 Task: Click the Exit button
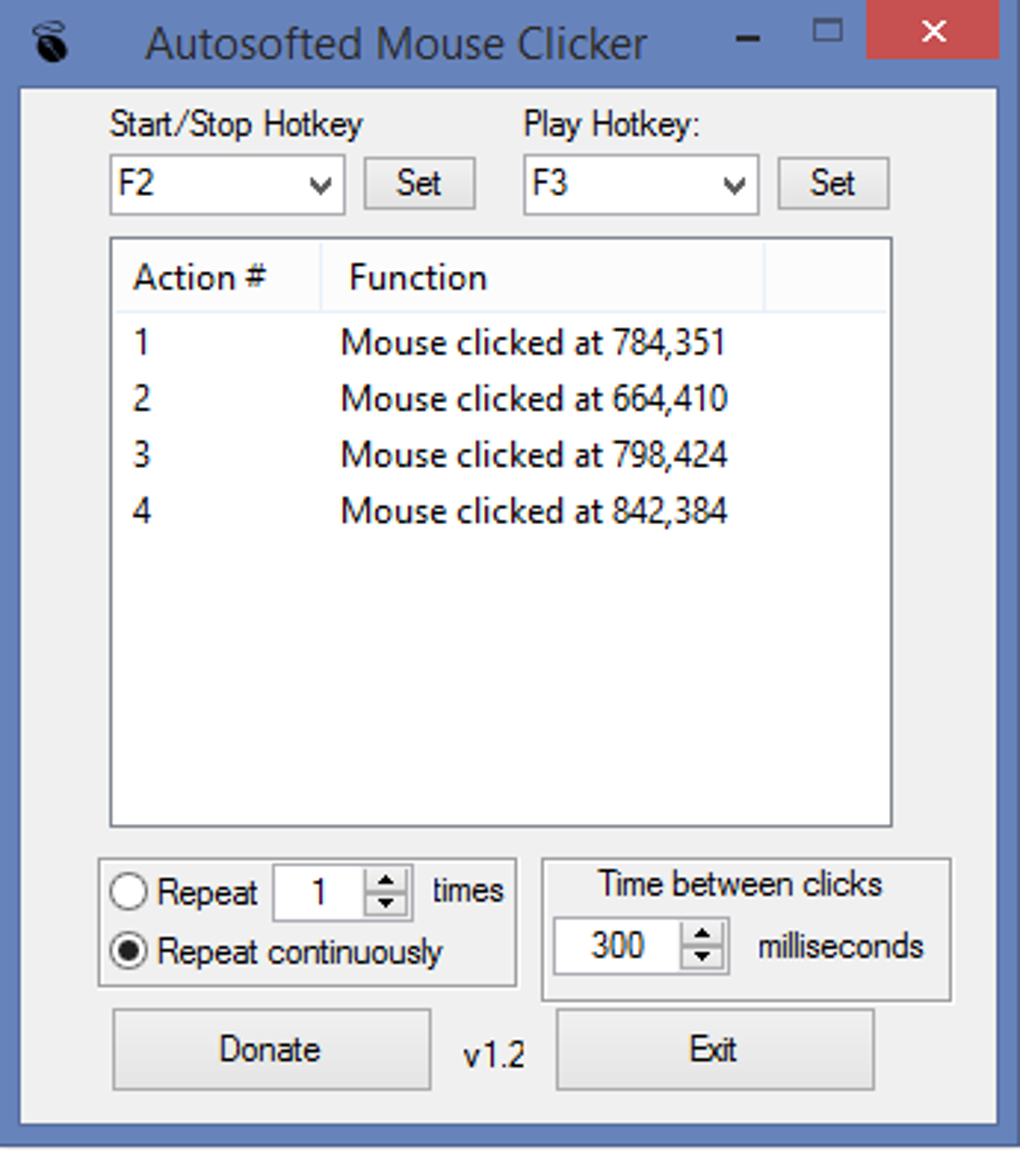click(715, 1050)
